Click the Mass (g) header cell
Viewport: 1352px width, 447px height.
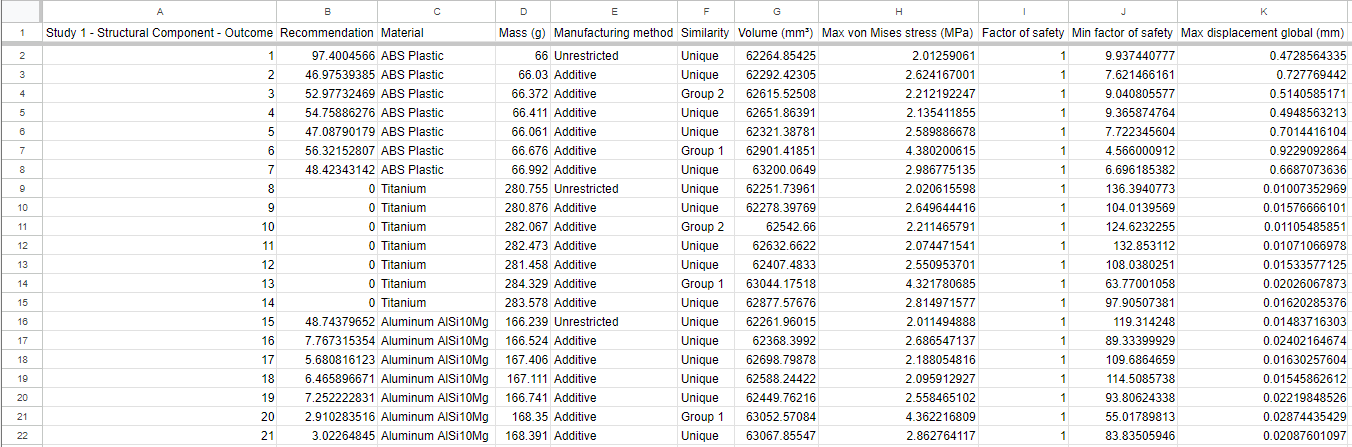pos(522,33)
